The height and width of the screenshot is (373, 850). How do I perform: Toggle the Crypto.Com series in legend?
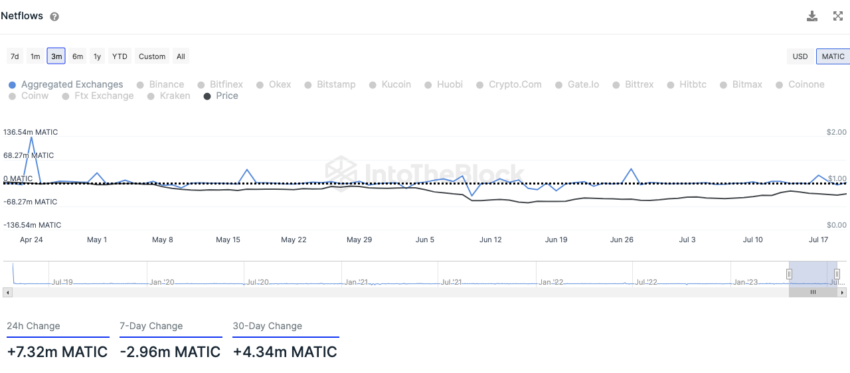(x=508, y=85)
